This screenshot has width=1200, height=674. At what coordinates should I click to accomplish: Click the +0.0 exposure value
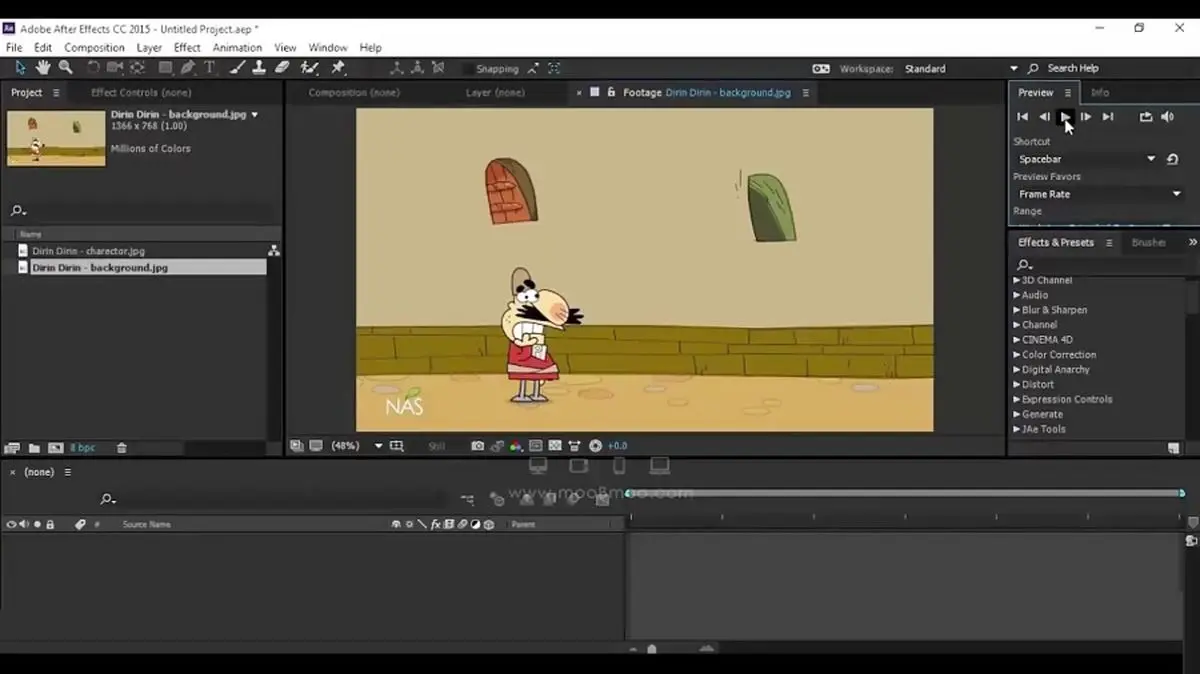point(617,446)
